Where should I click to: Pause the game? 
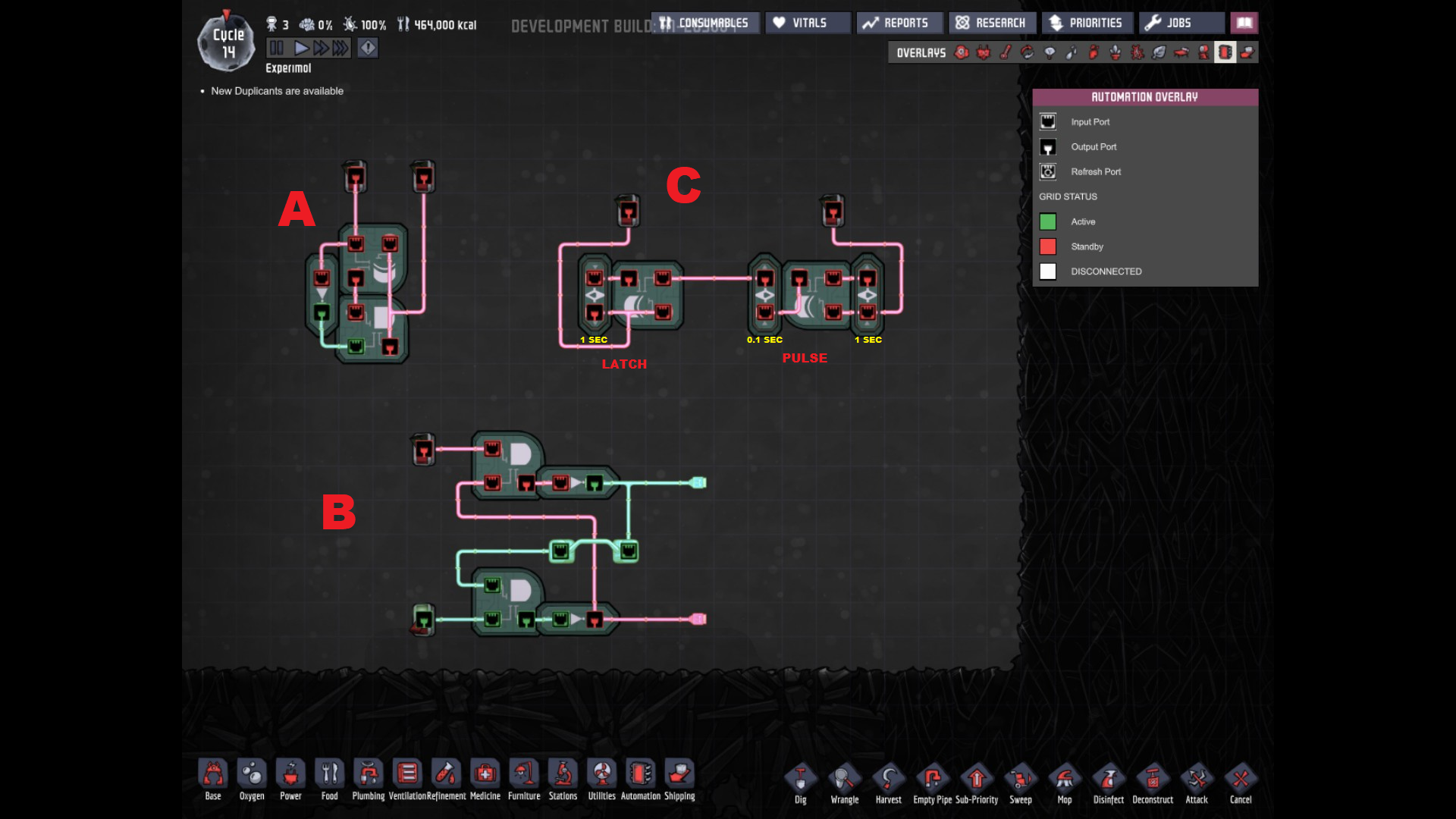click(277, 48)
